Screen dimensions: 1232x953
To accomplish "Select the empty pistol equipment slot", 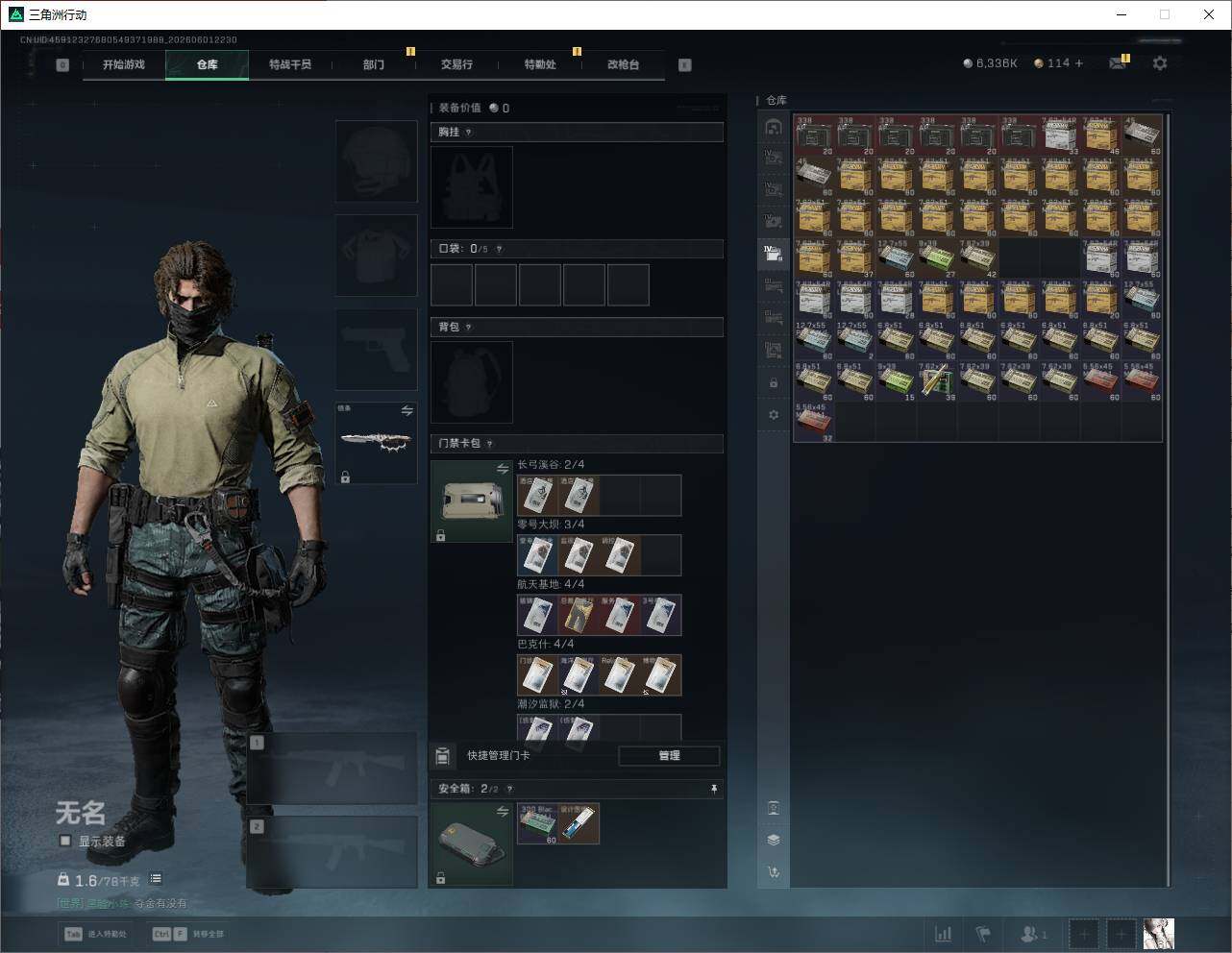I will (x=377, y=350).
